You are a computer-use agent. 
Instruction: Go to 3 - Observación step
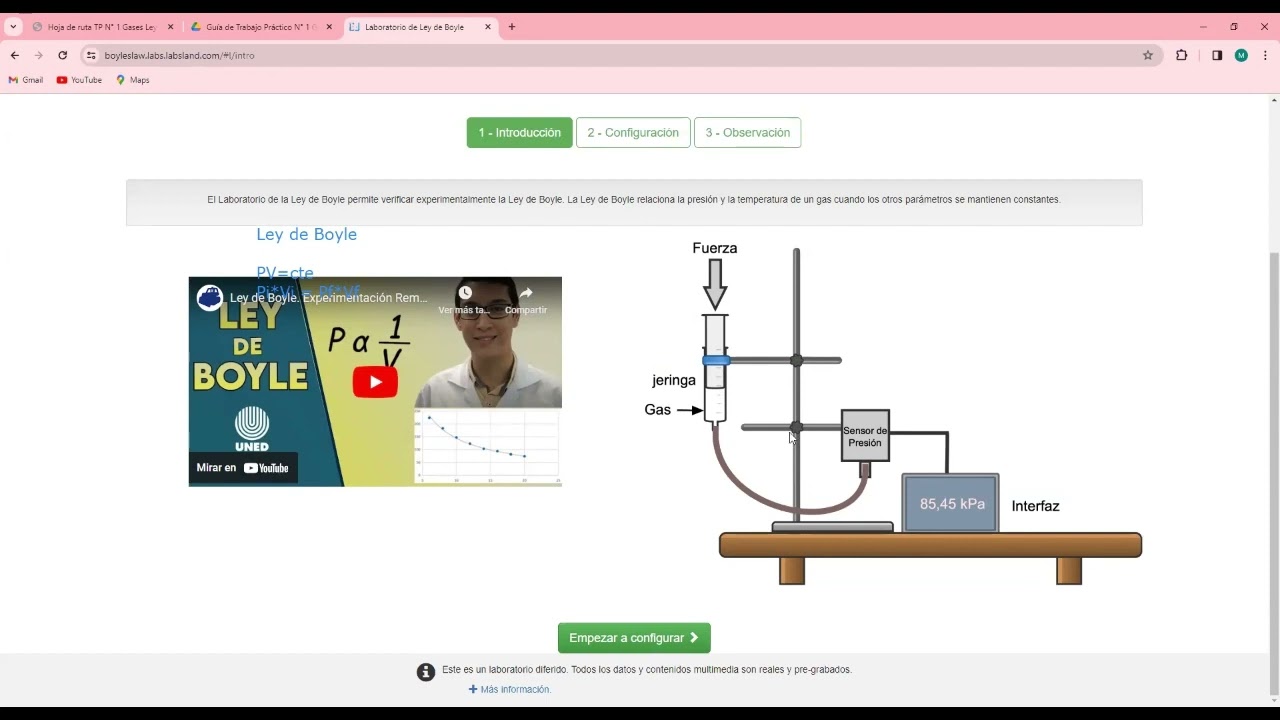747,132
